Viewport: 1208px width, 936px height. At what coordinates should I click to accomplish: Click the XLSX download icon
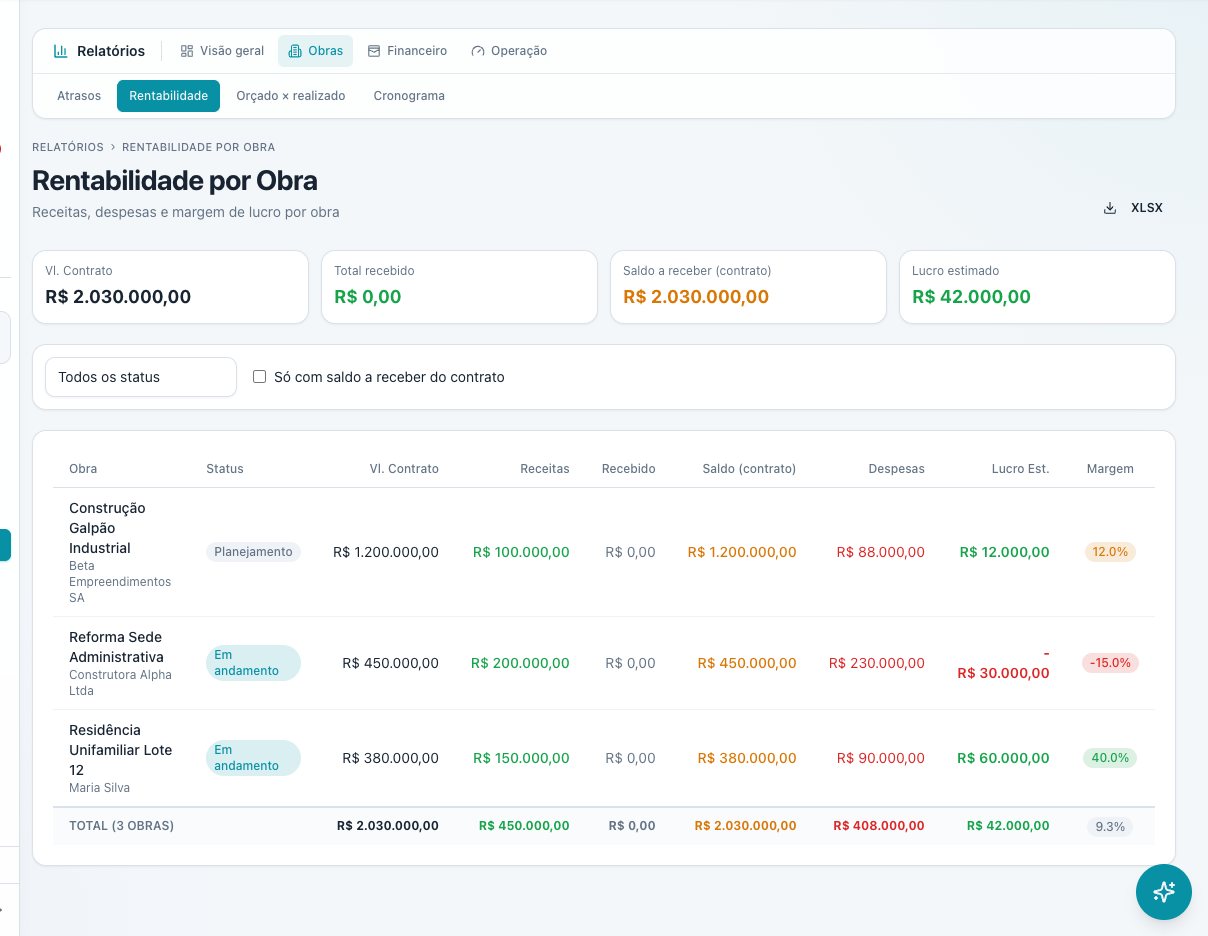pyautogui.click(x=1110, y=208)
